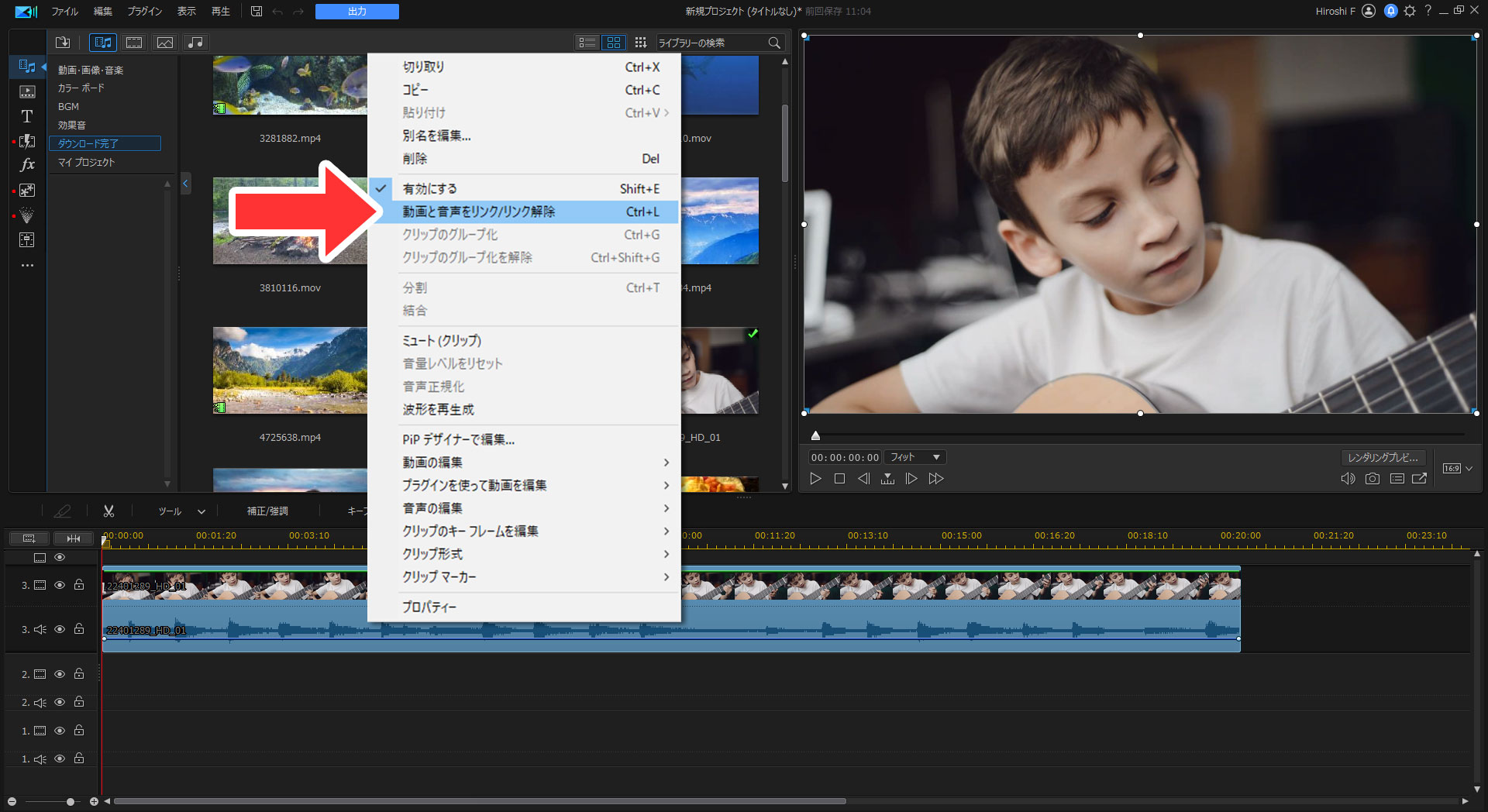
Task: Select the 4725638.mp4 thumbnail
Action: click(x=290, y=370)
